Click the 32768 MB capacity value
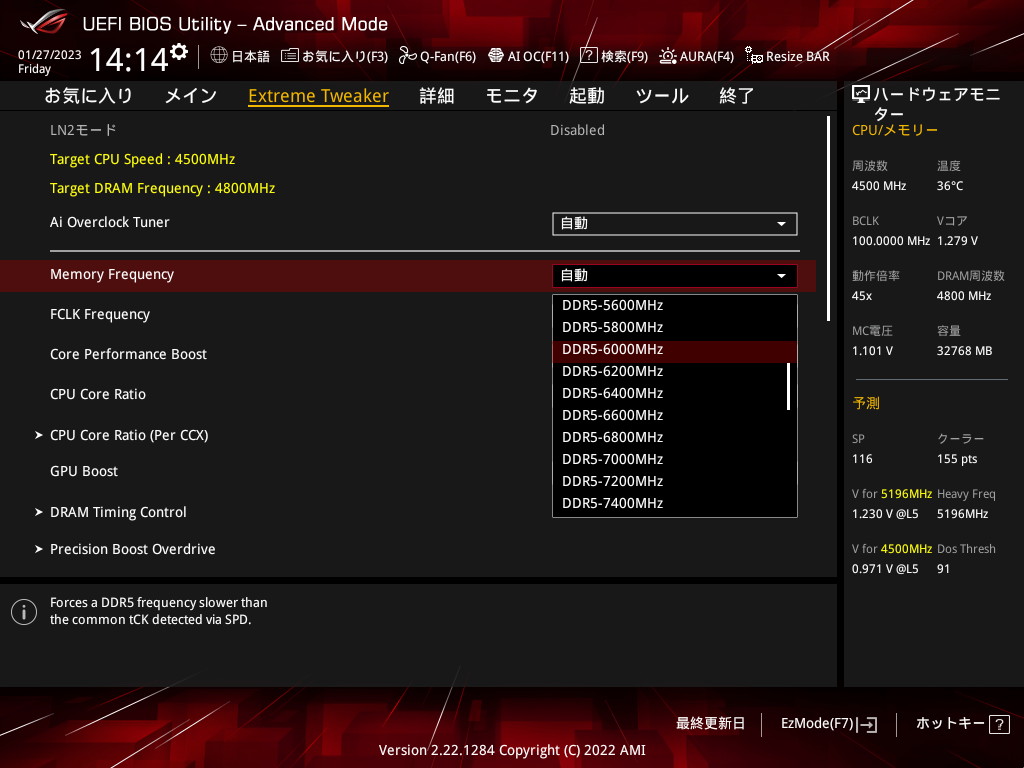The height and width of the screenshot is (768, 1024). pos(965,351)
